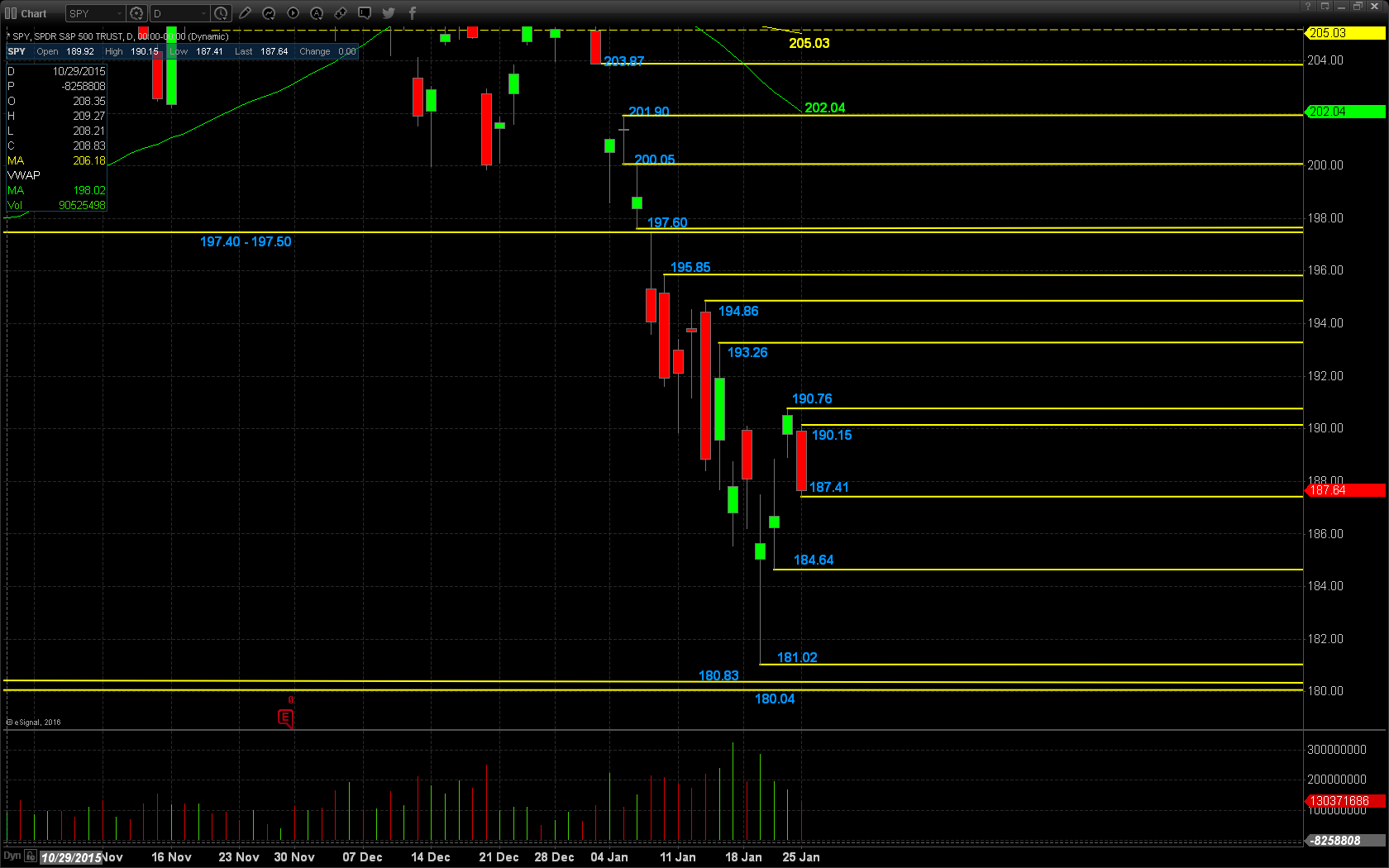This screenshot has width=1389, height=868.
Task: Select the 194.86 level label
Action: point(738,311)
